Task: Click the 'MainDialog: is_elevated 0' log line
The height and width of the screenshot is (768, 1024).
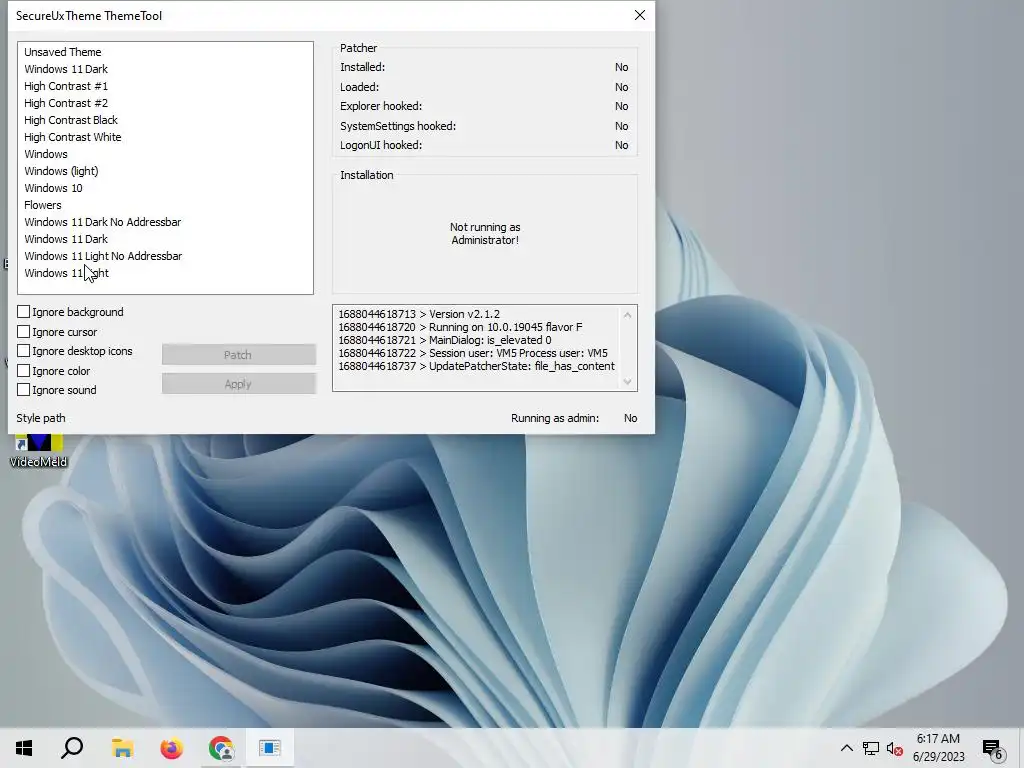Action: (x=445, y=340)
